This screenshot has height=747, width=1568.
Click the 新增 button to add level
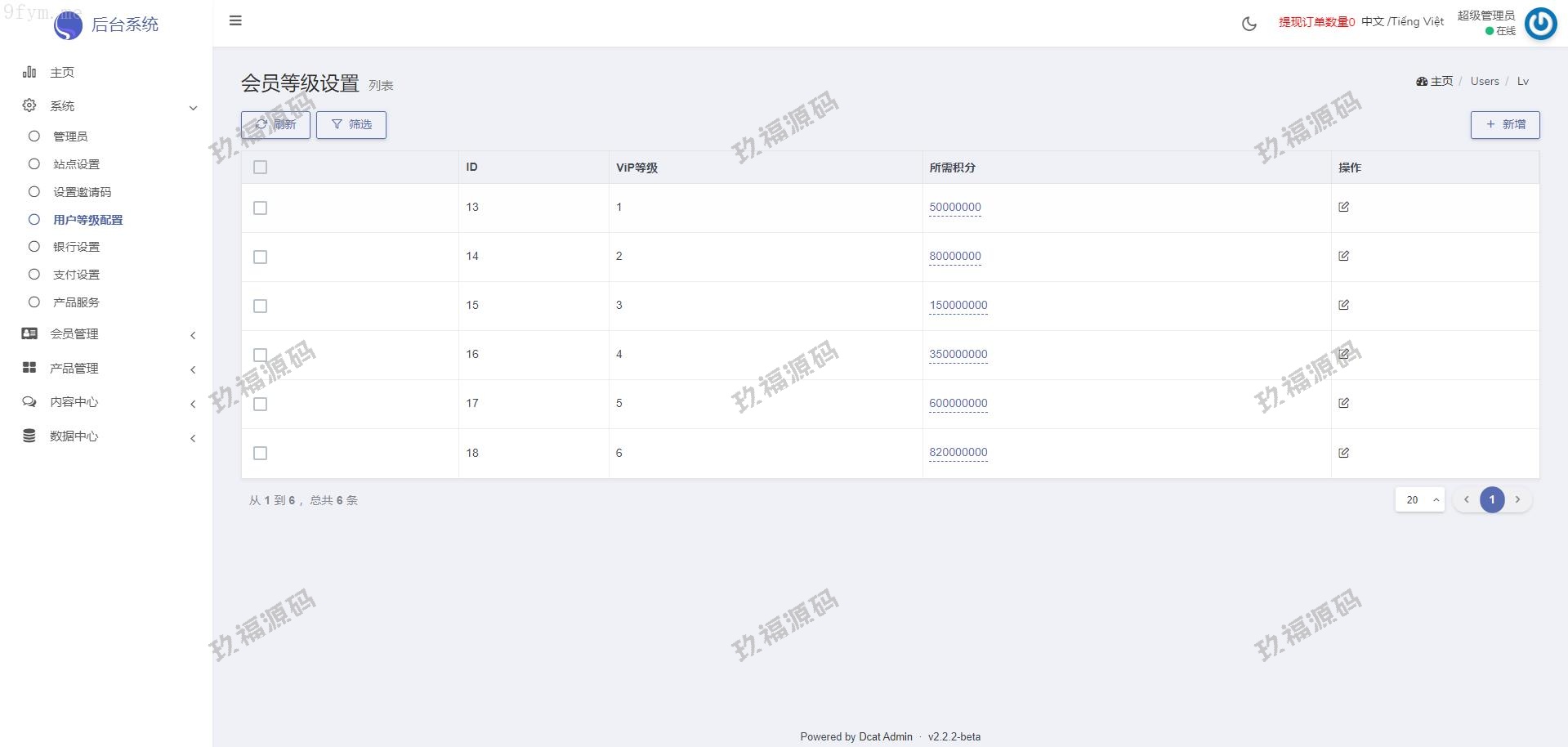(1504, 125)
